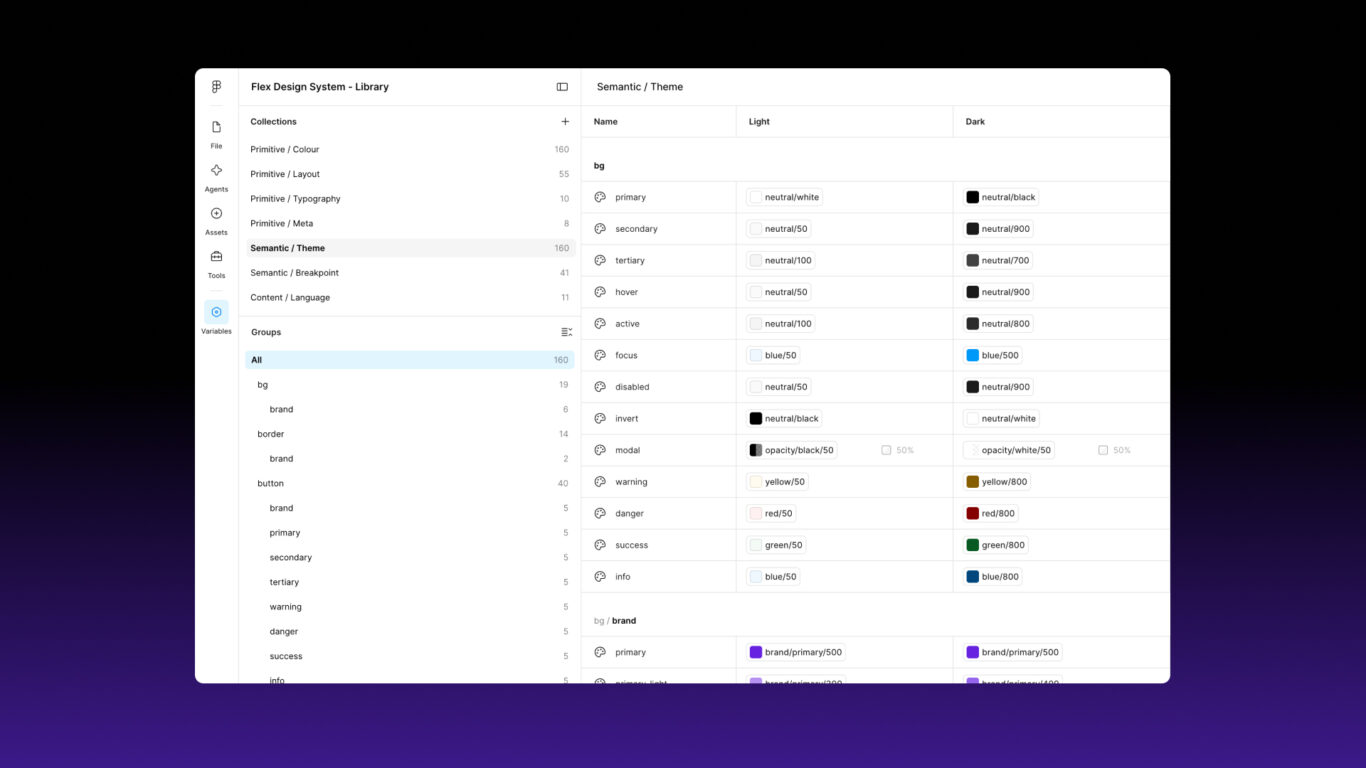Click the palette icon in the info row
Image resolution: width=1366 pixels, height=768 pixels.
pyautogui.click(x=600, y=576)
